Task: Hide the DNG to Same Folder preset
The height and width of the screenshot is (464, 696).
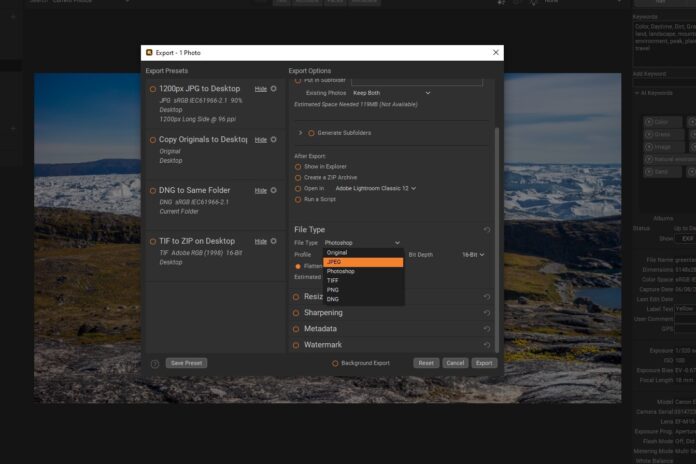Action: (x=261, y=190)
